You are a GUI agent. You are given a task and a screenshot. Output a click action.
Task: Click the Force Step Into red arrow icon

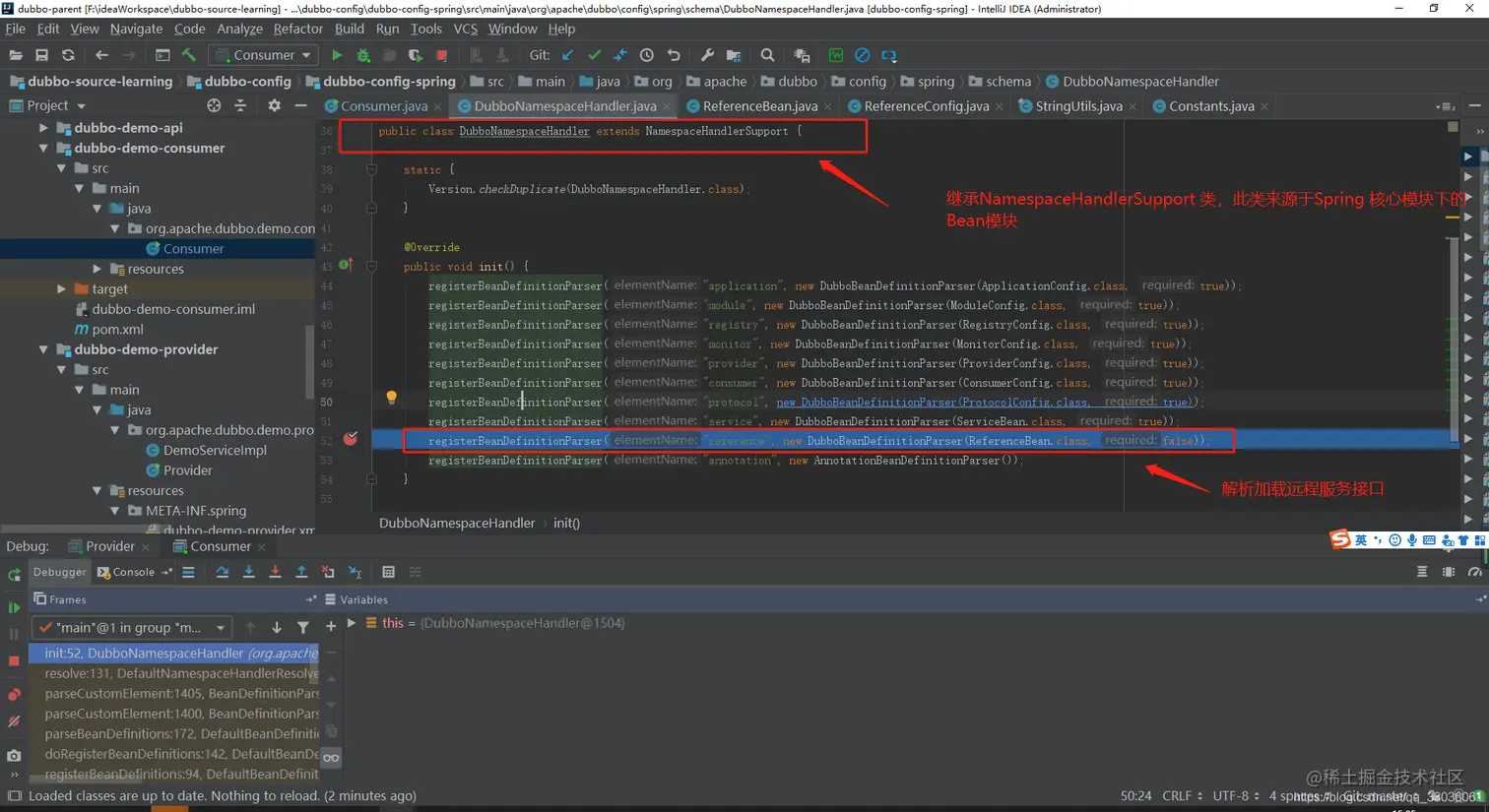[275, 572]
